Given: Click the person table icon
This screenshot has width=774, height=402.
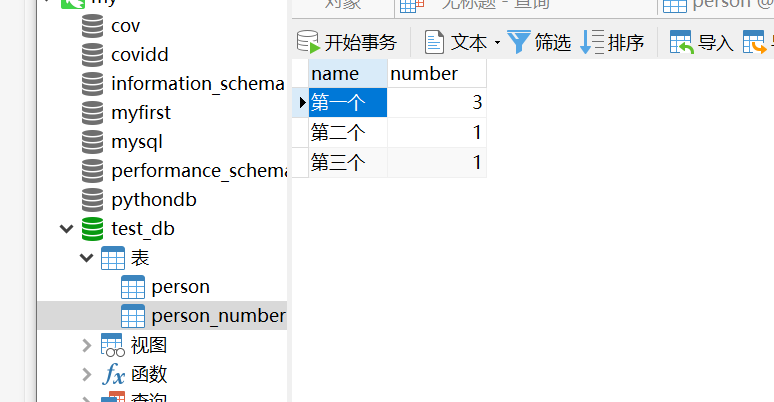Looking at the screenshot, I should coord(133,287).
